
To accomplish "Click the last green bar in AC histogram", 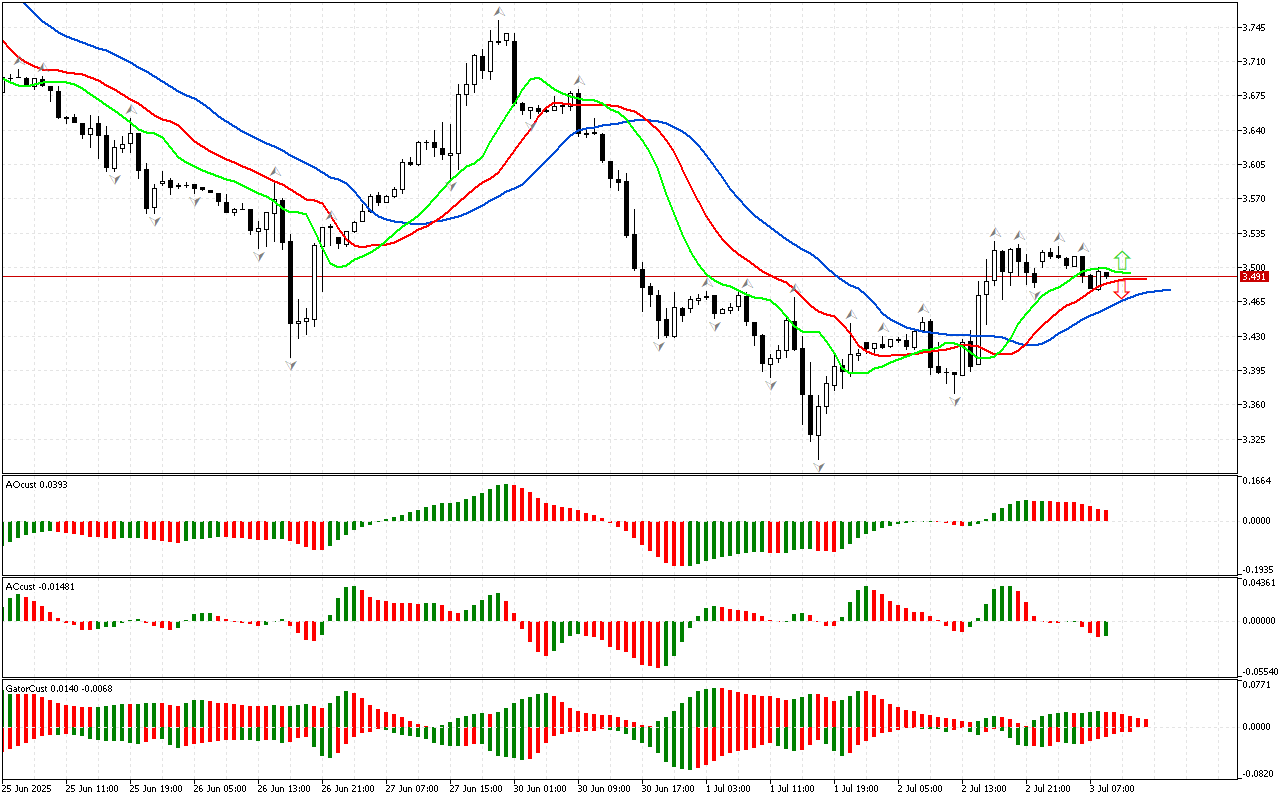I will 1106,629.
